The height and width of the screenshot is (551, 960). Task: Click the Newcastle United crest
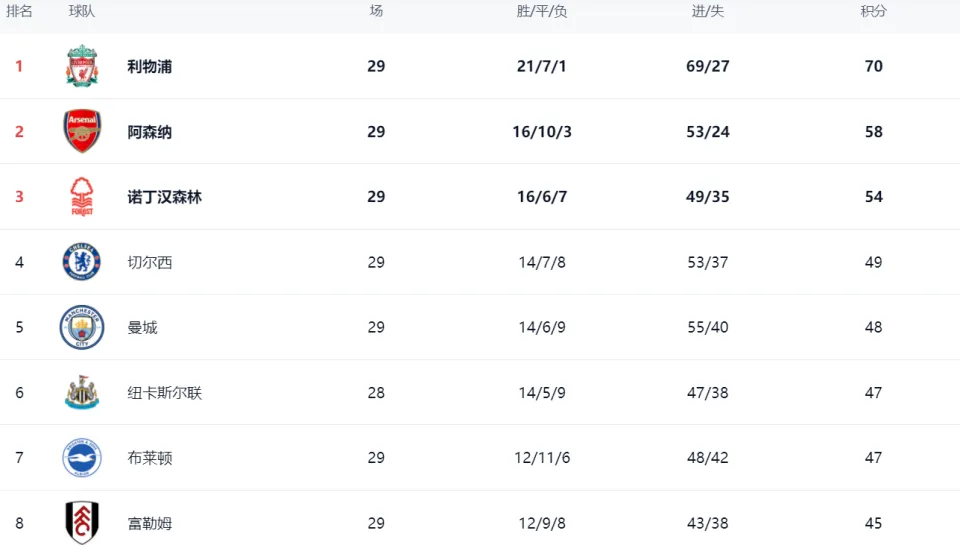point(81,392)
